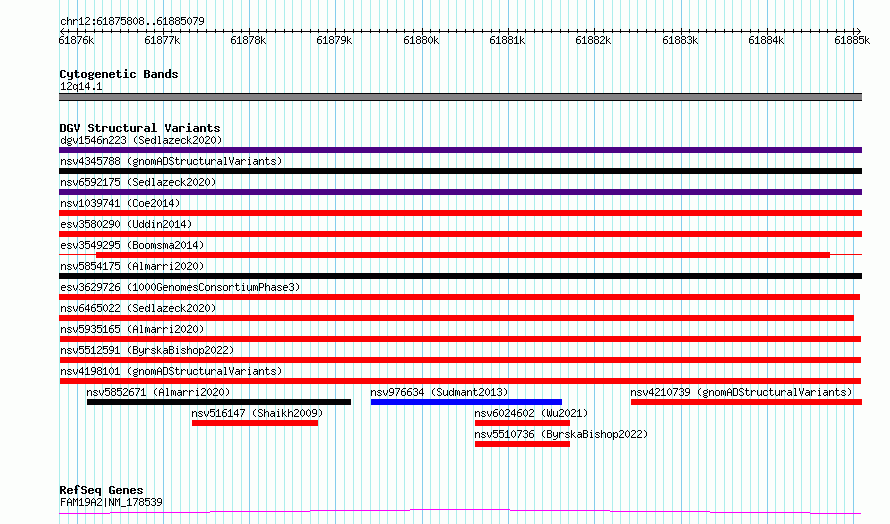This screenshot has width=890, height=524.
Task: Select the esv3549295 (Boomsma2014) variant label
Action: [x=132, y=245]
